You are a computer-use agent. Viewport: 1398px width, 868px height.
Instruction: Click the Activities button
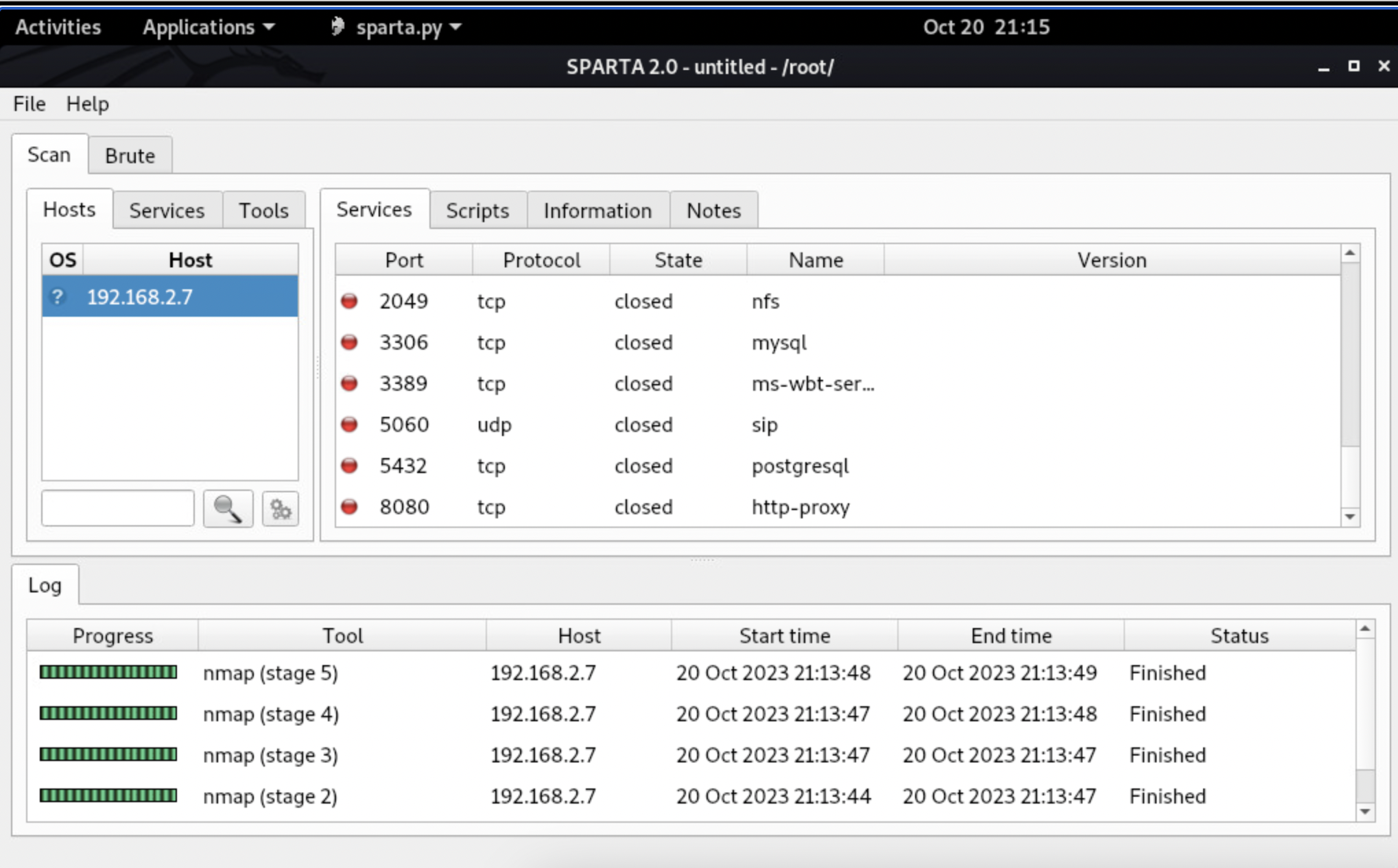coord(58,27)
